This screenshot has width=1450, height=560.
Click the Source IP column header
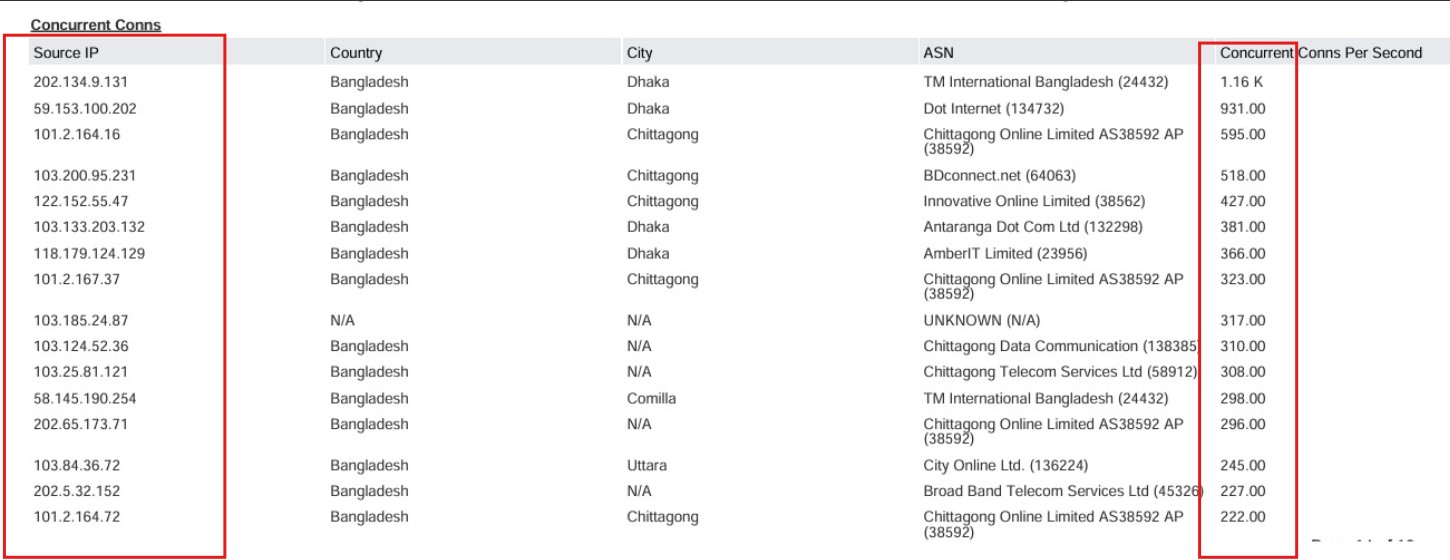click(66, 53)
